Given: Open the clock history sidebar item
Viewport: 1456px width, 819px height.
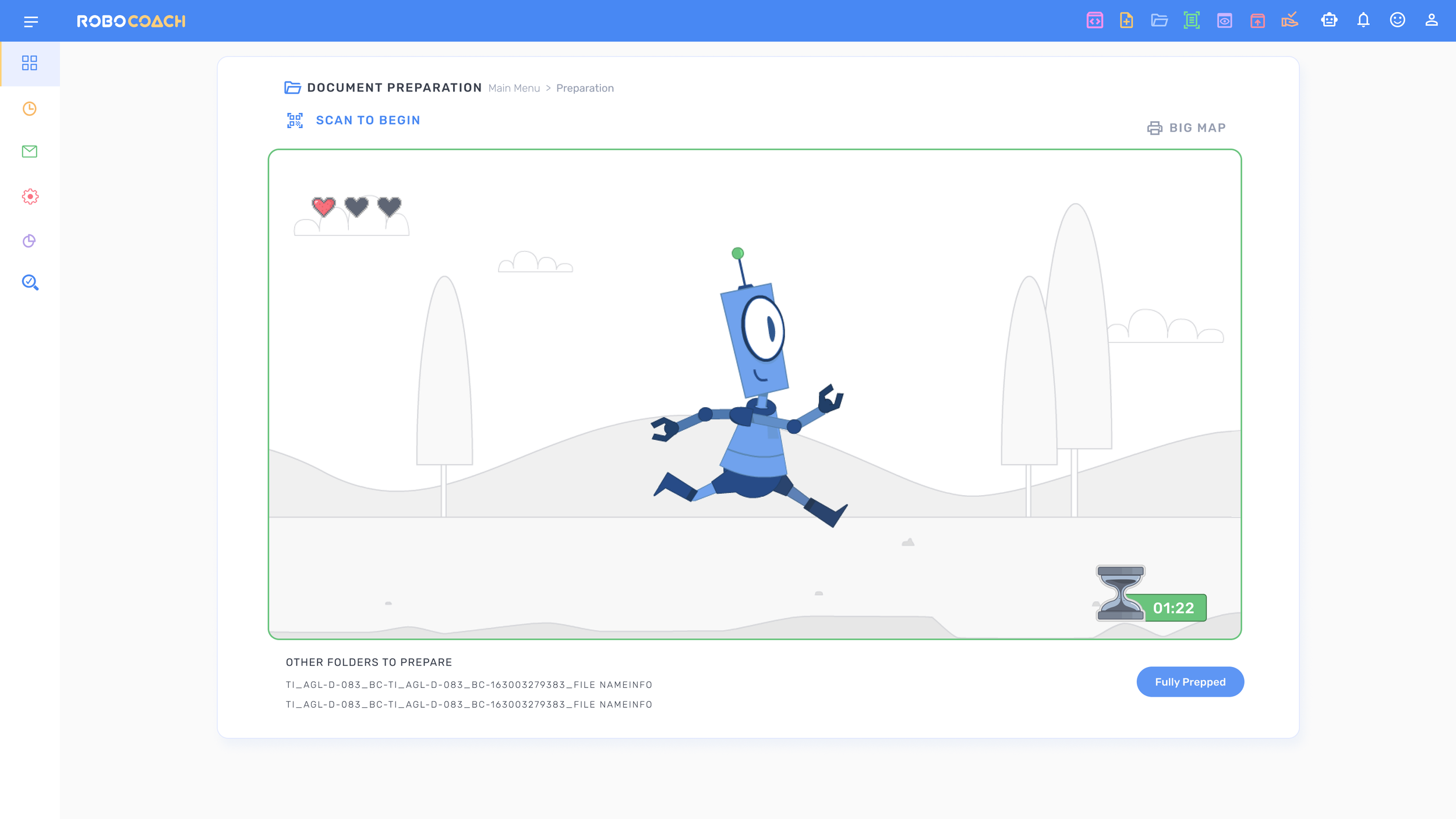Looking at the screenshot, I should (x=30, y=109).
